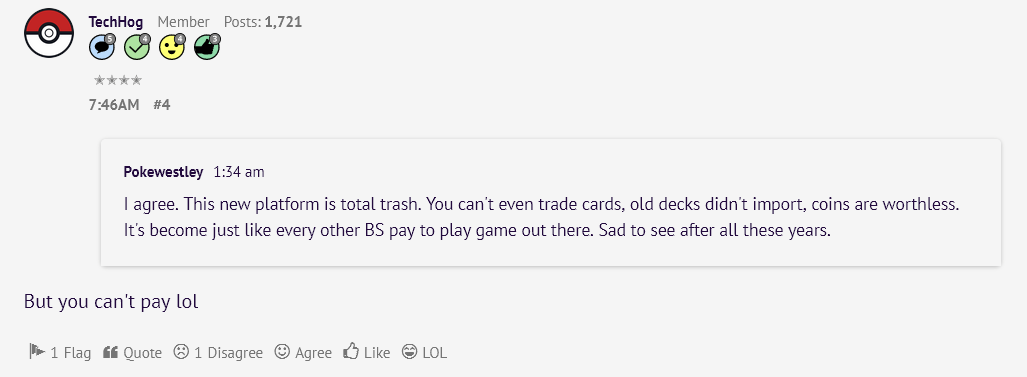Screen dimensions: 1027x377
Task: Click the frowning face Disagree icon
Action: pyautogui.click(x=181, y=351)
